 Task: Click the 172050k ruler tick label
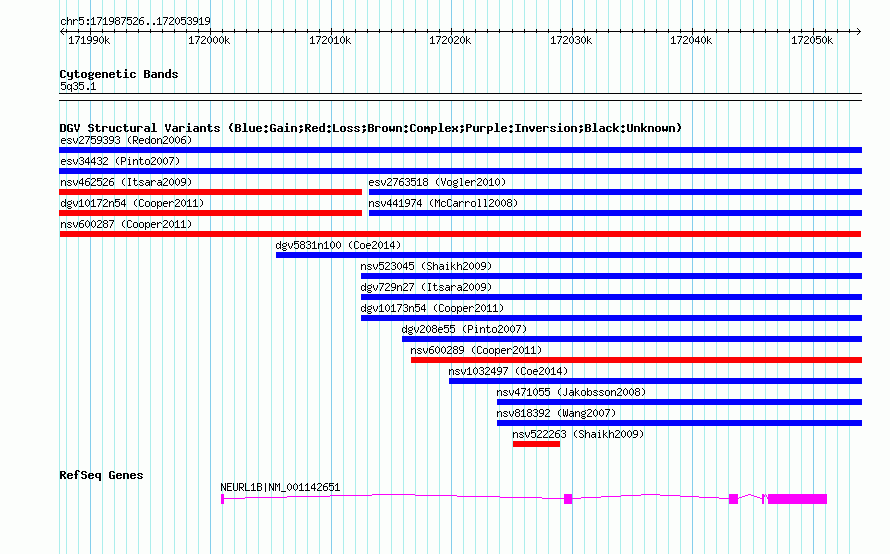click(x=812, y=40)
